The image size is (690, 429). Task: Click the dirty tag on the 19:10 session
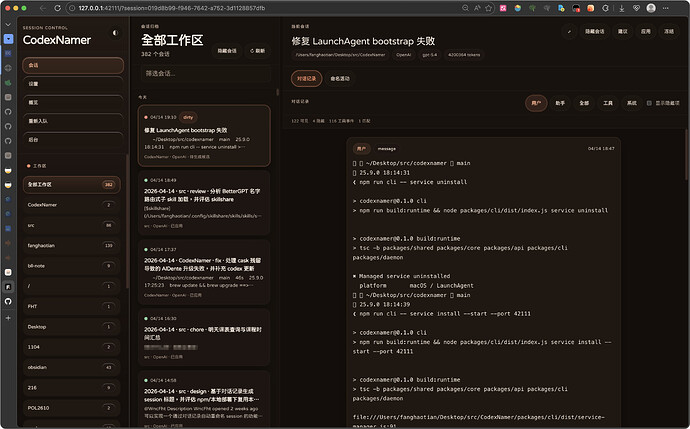click(x=188, y=117)
